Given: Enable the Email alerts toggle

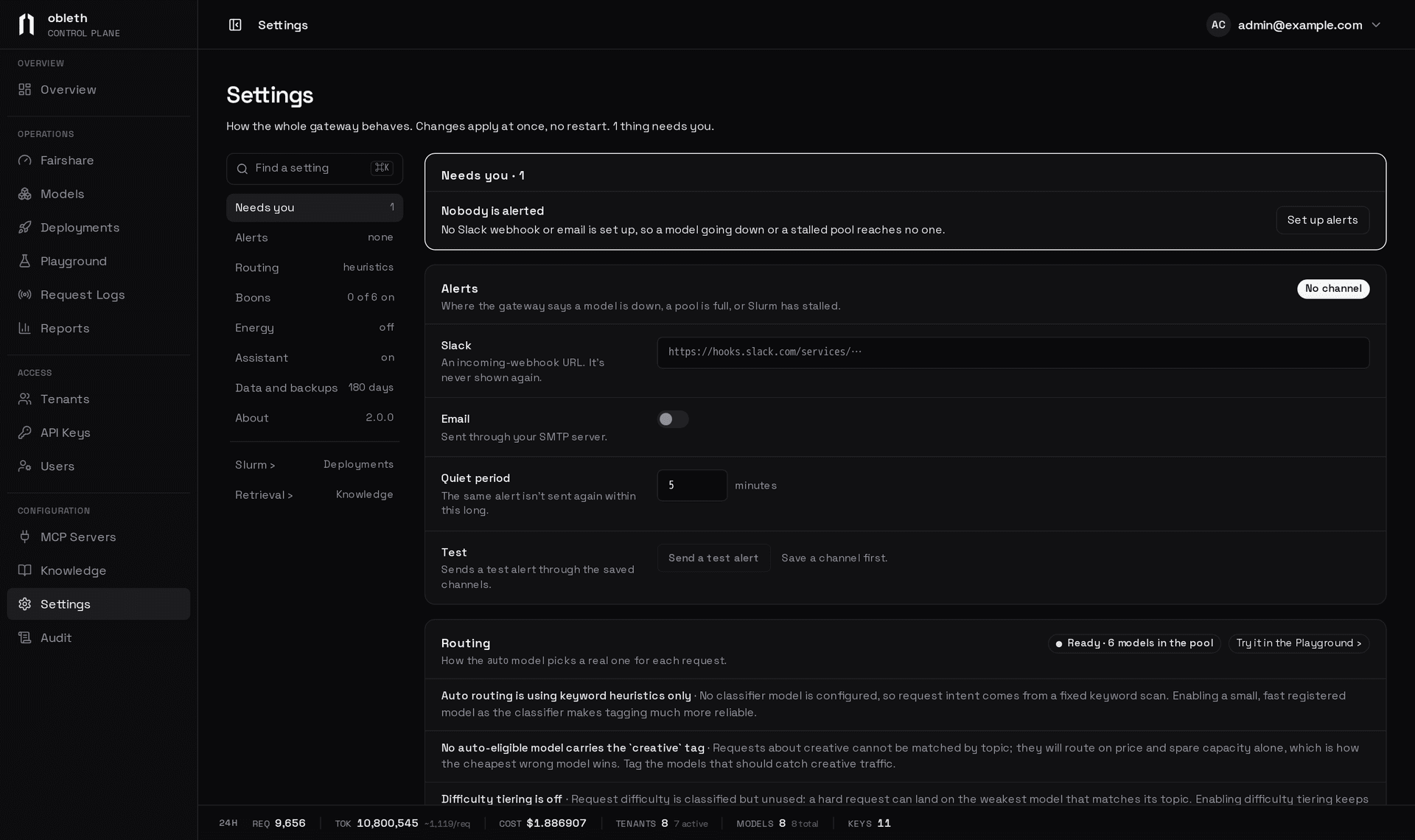Looking at the screenshot, I should 673,419.
